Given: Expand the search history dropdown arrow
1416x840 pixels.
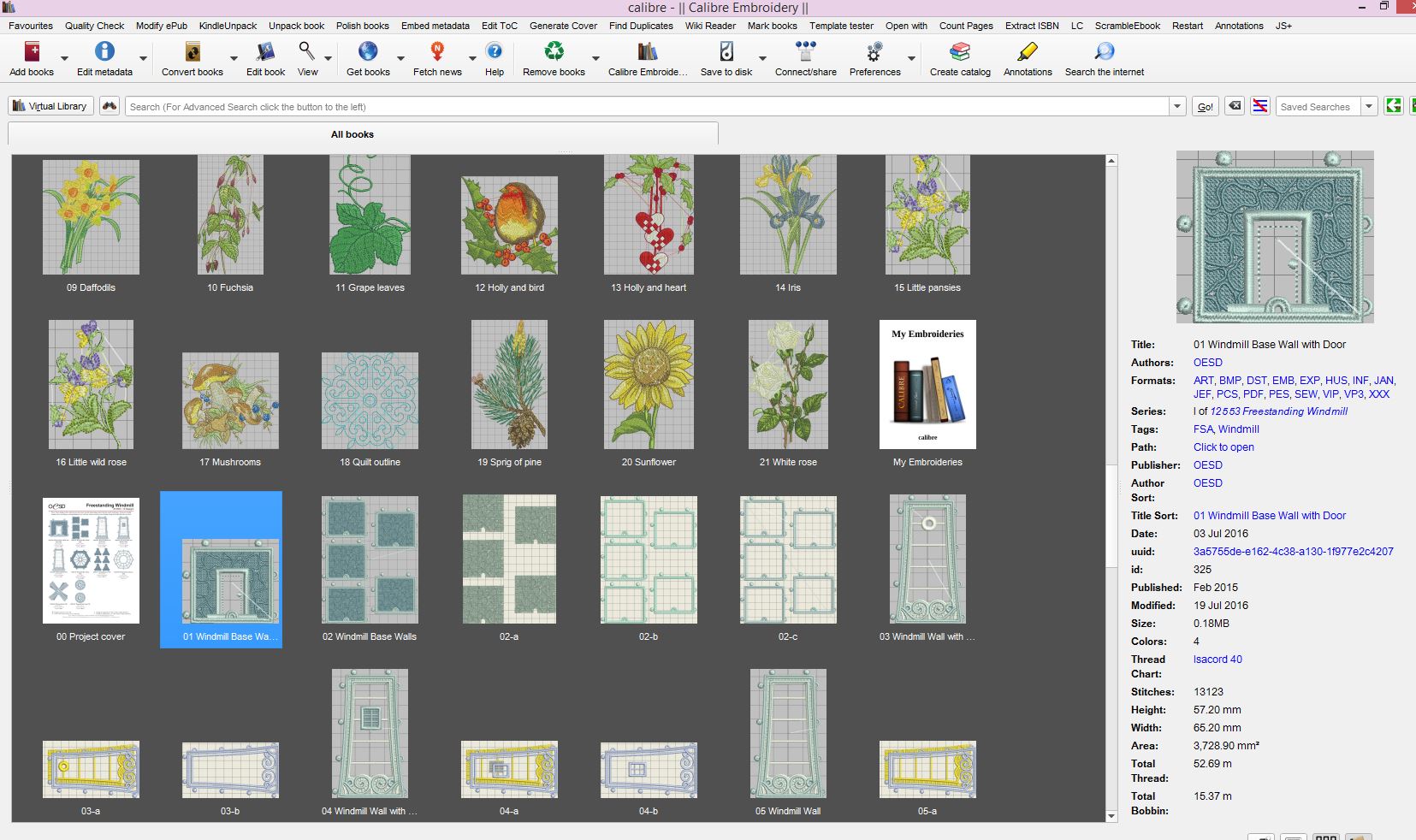Looking at the screenshot, I should [x=1177, y=107].
